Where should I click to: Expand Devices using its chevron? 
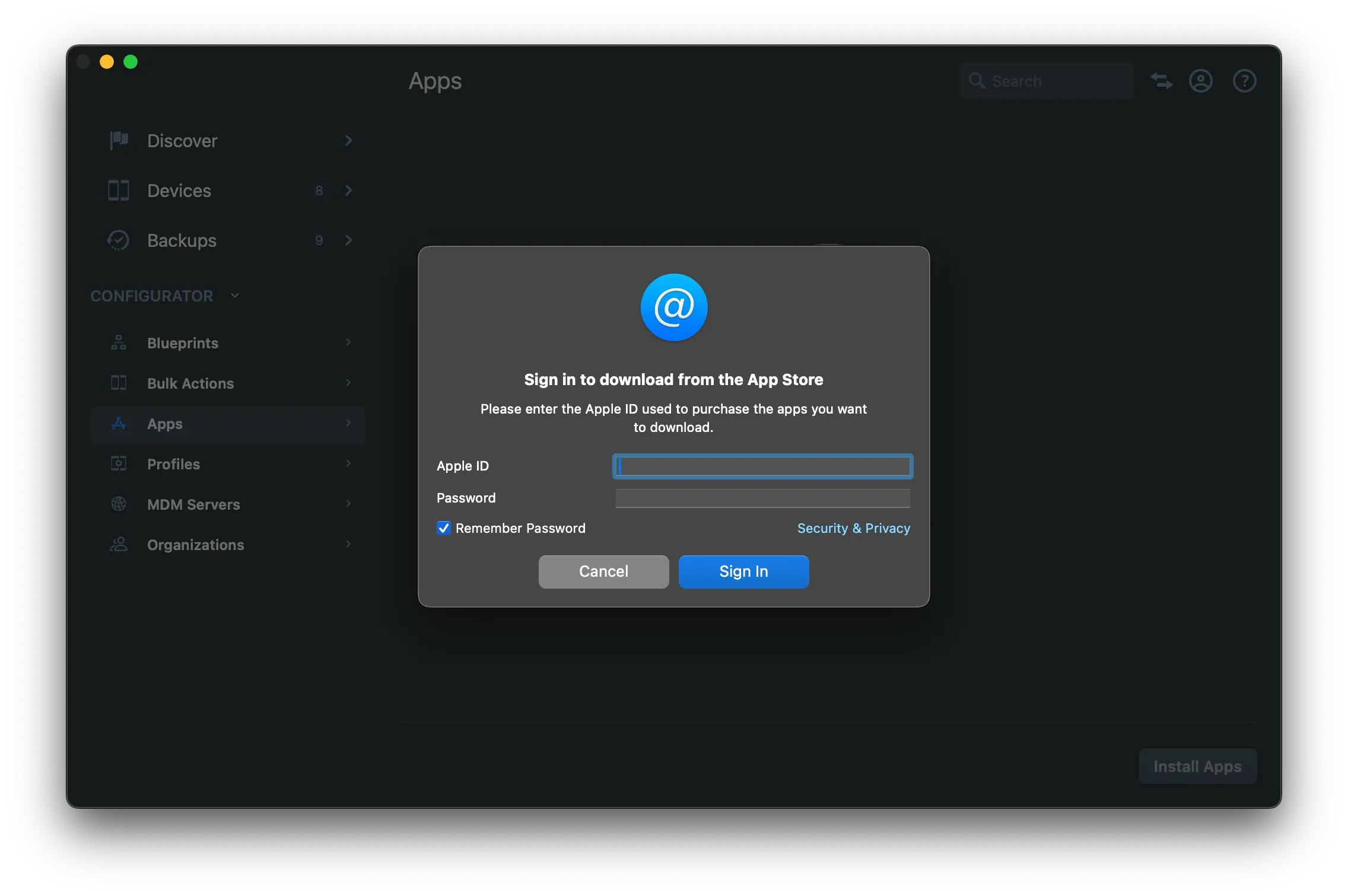pos(348,190)
